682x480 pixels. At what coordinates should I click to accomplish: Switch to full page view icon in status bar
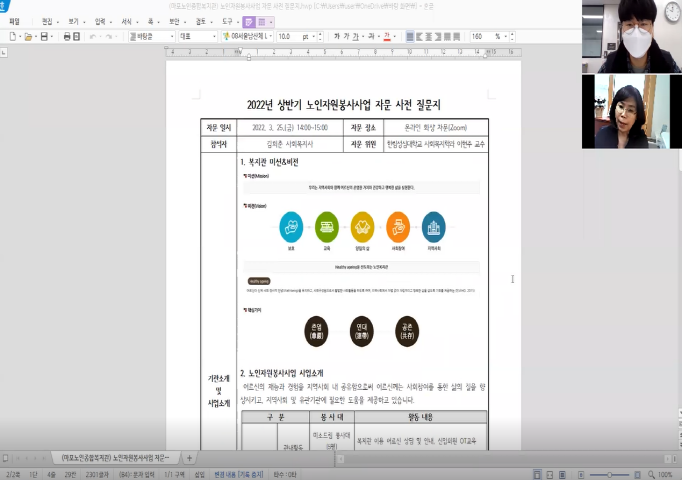coord(550,474)
